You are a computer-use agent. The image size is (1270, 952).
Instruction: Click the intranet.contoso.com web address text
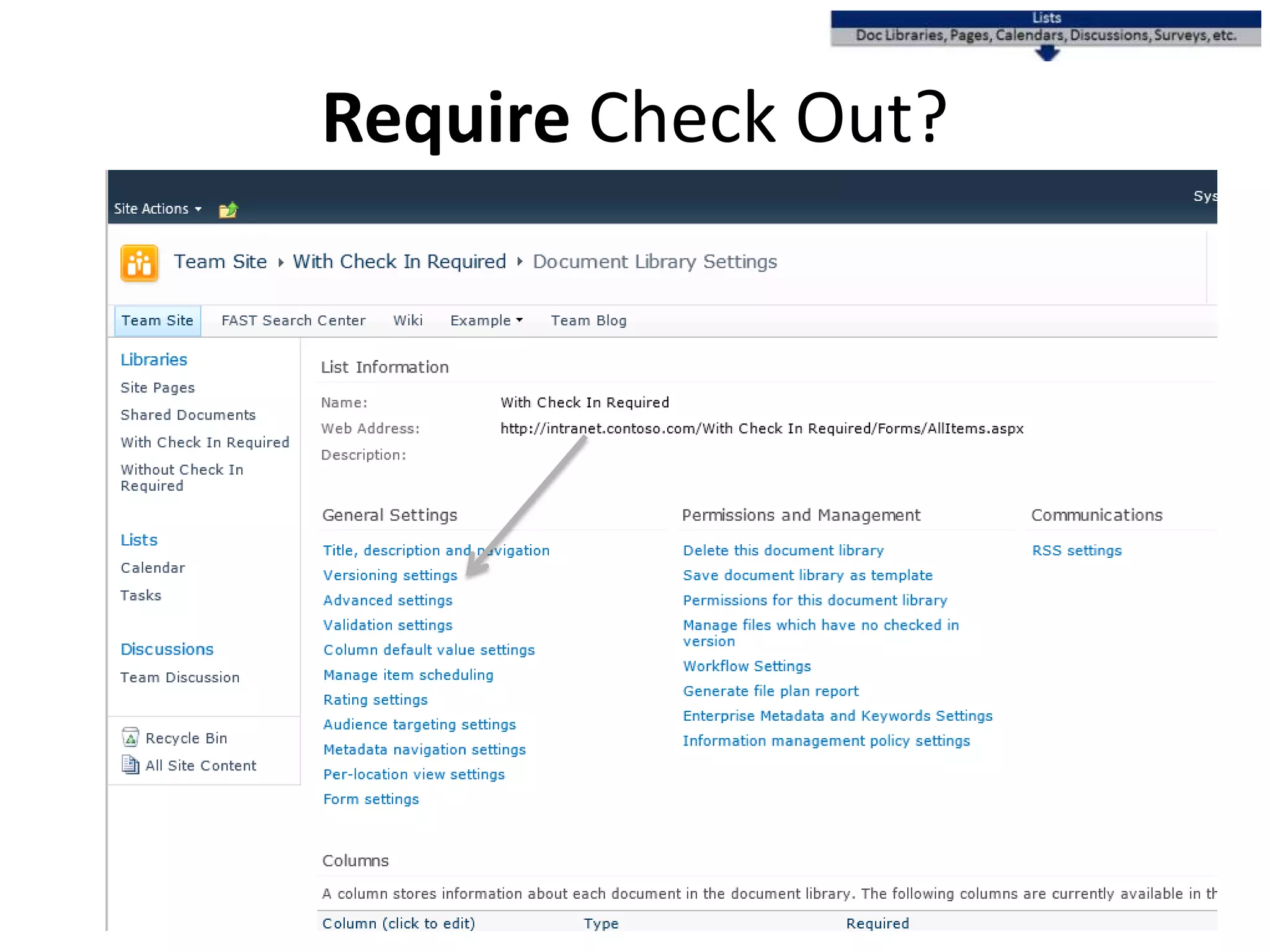(x=762, y=429)
